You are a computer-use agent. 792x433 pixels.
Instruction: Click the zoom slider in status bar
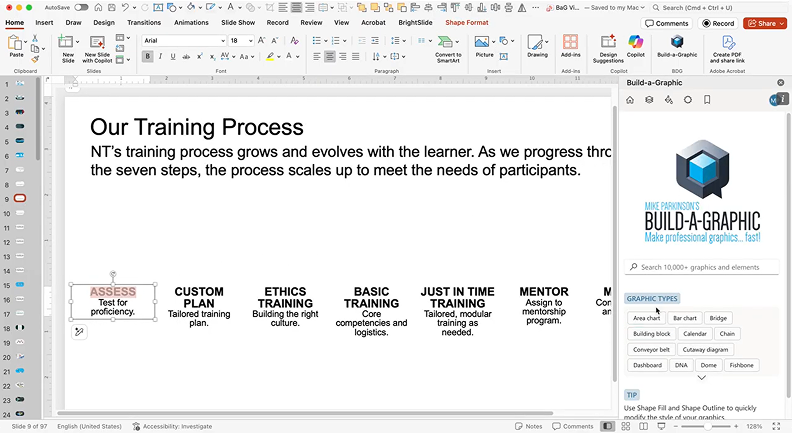click(x=708, y=426)
